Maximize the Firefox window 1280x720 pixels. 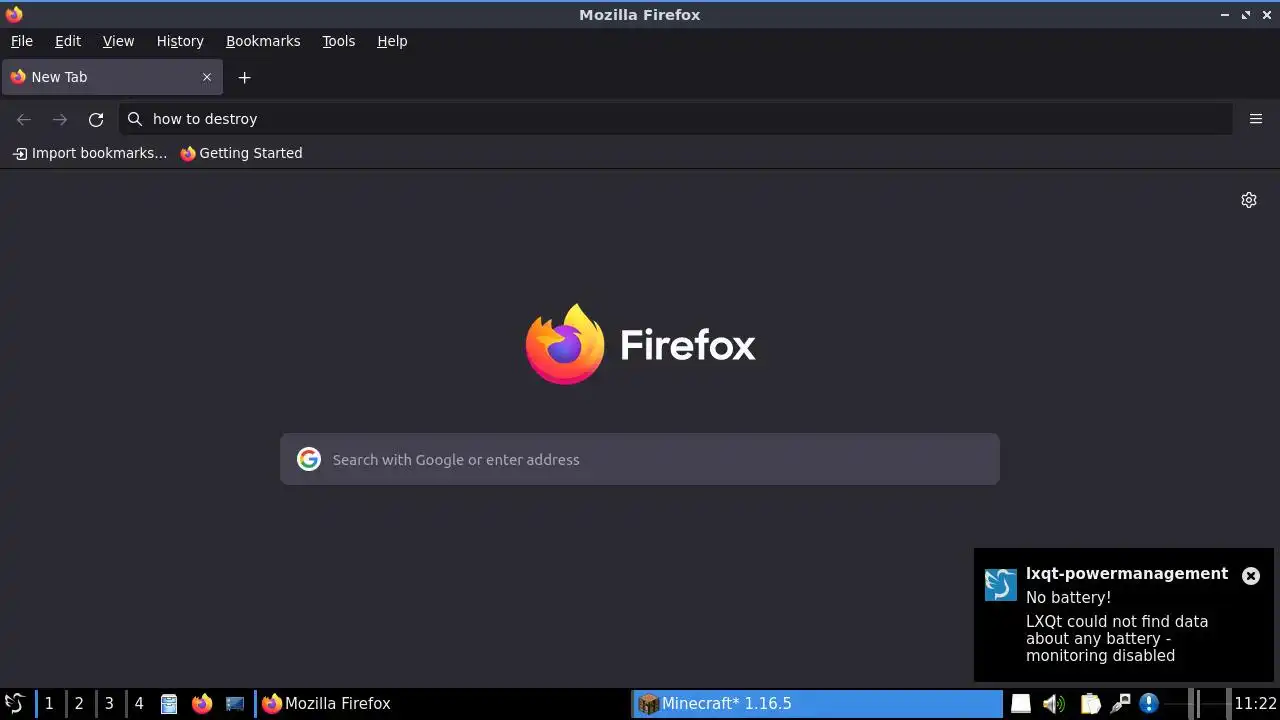(1246, 14)
